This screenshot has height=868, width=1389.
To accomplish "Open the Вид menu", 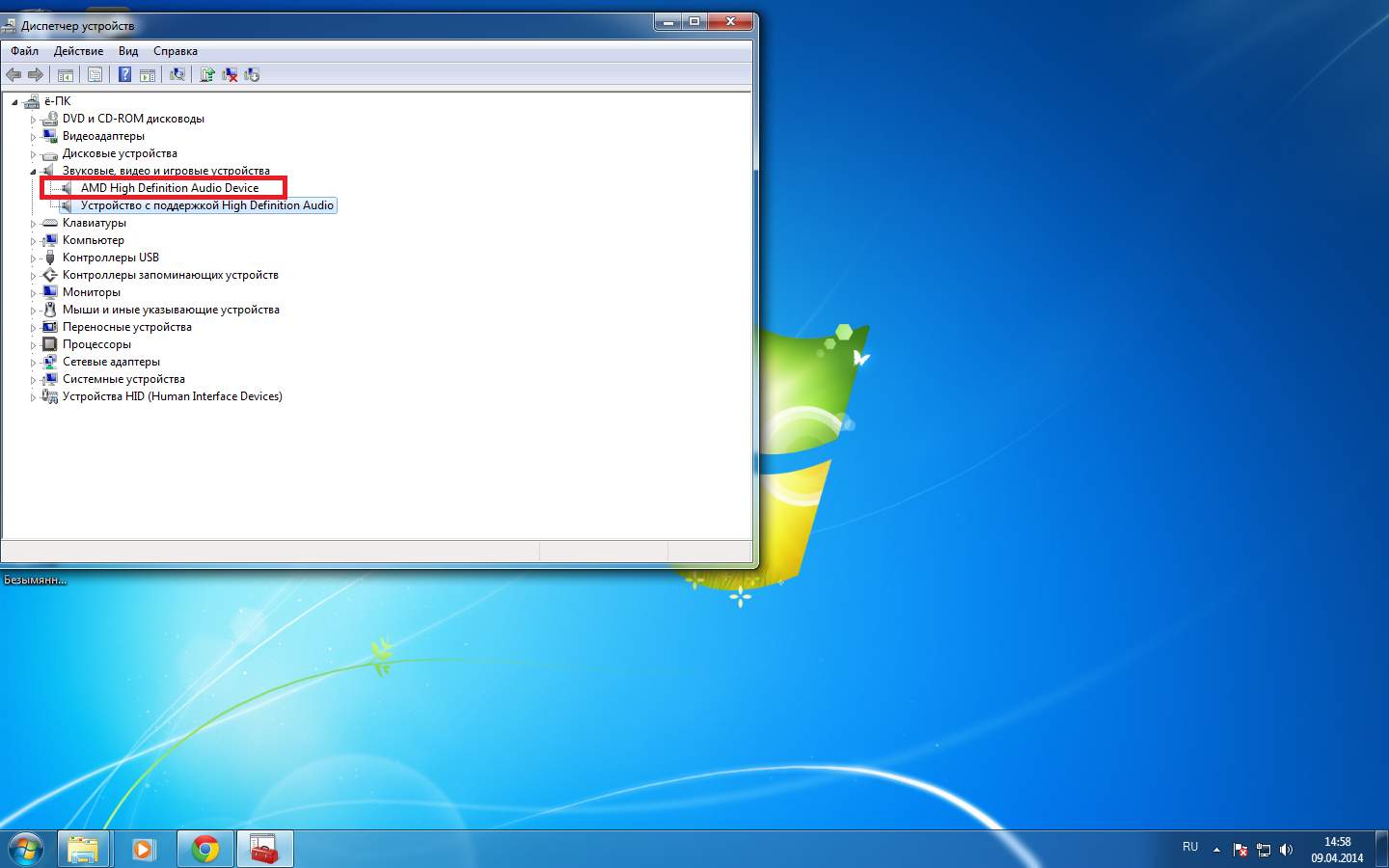I will (x=128, y=51).
